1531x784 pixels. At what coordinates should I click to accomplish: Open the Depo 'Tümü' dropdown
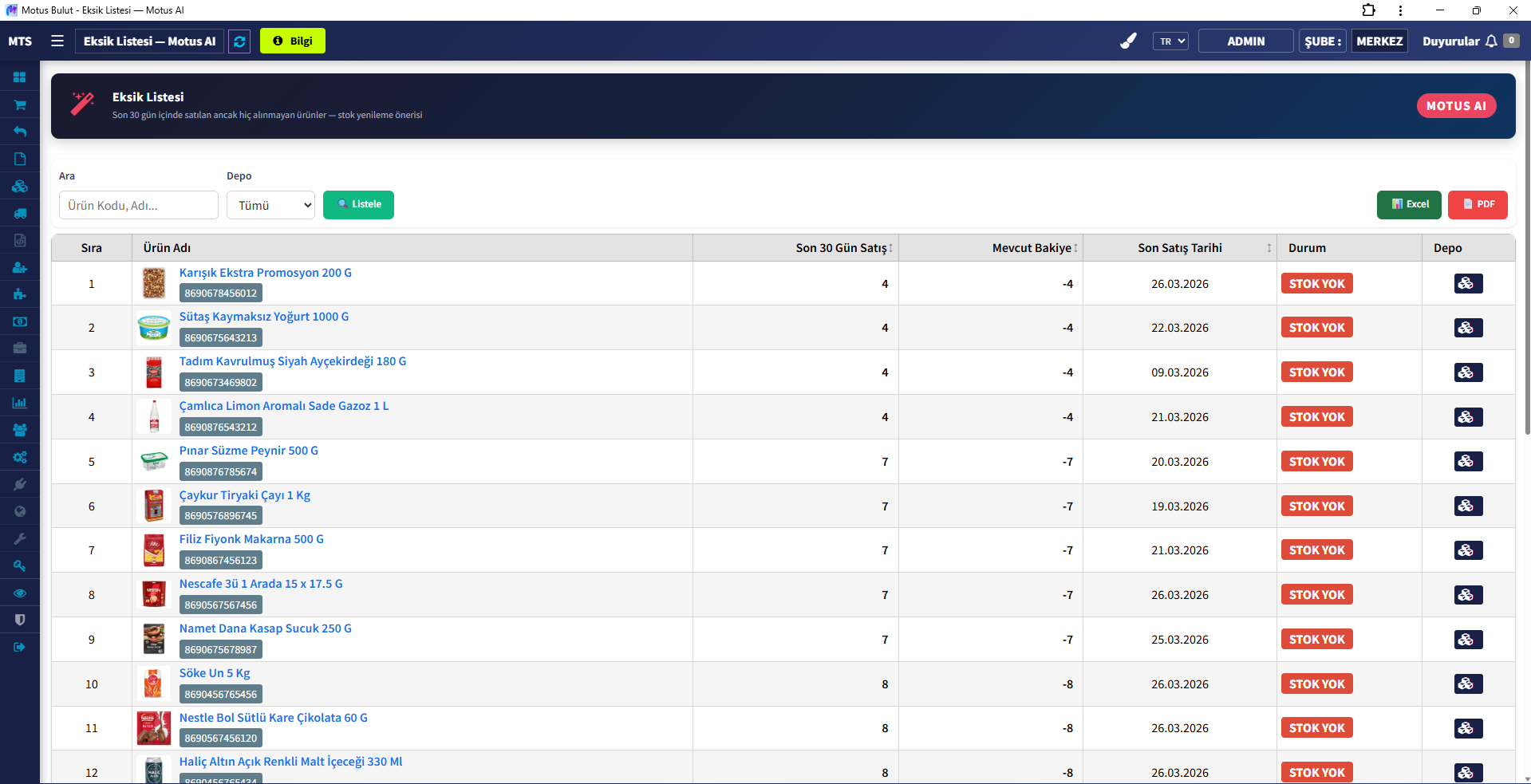270,205
